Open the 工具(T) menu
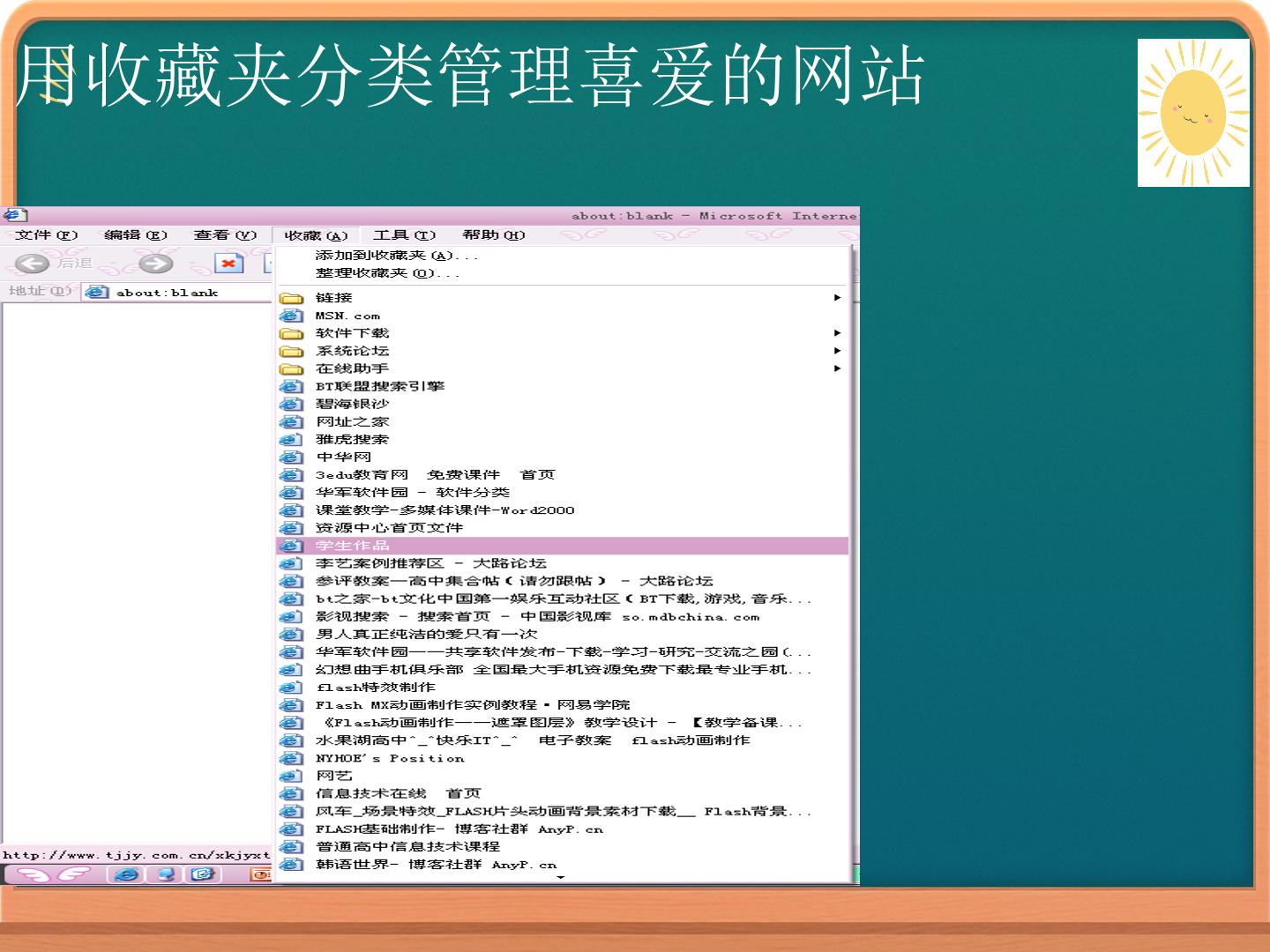 (404, 235)
